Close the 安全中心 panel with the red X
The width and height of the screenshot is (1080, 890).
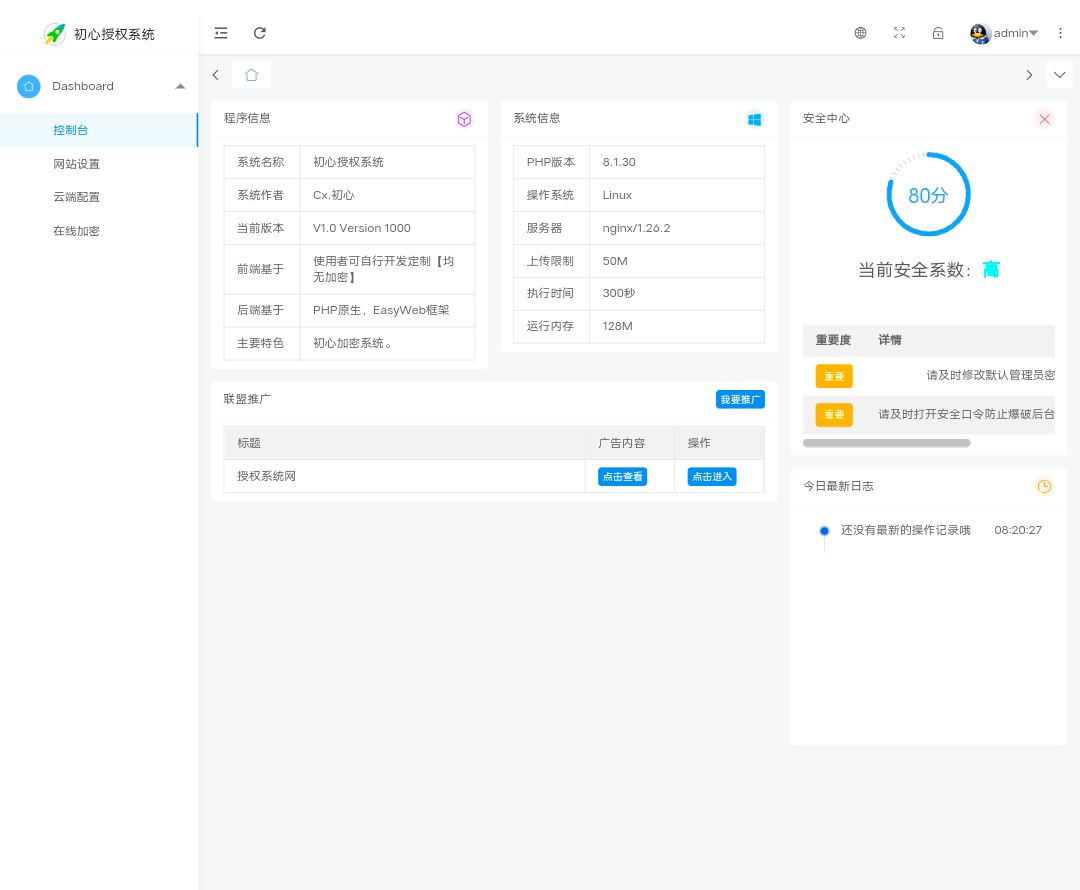coord(1044,119)
